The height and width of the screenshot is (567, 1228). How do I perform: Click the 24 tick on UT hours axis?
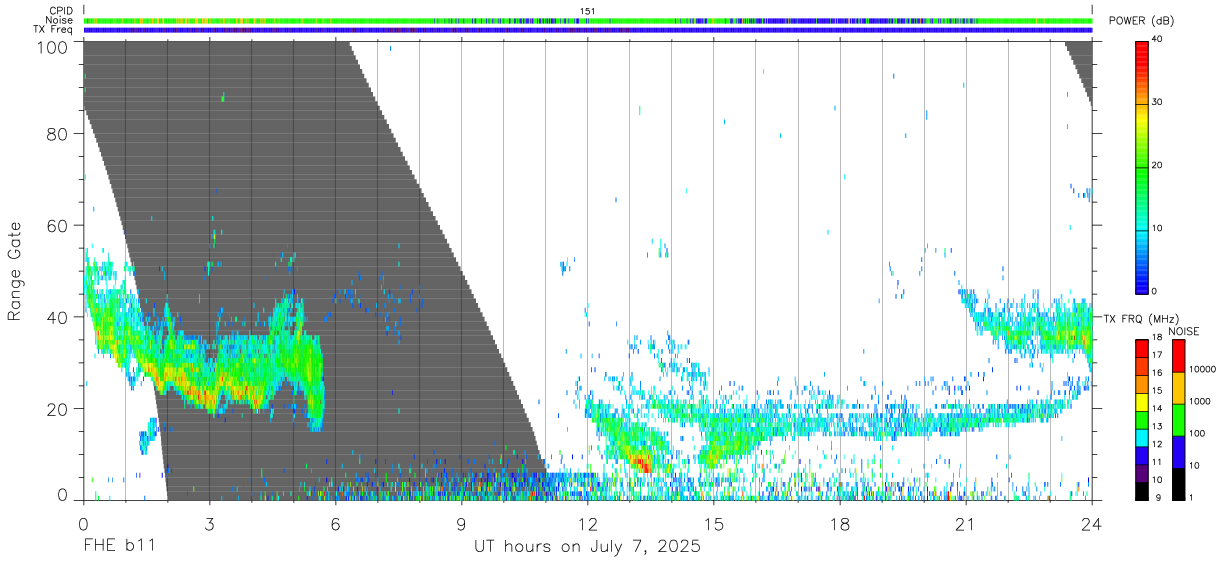click(1092, 523)
